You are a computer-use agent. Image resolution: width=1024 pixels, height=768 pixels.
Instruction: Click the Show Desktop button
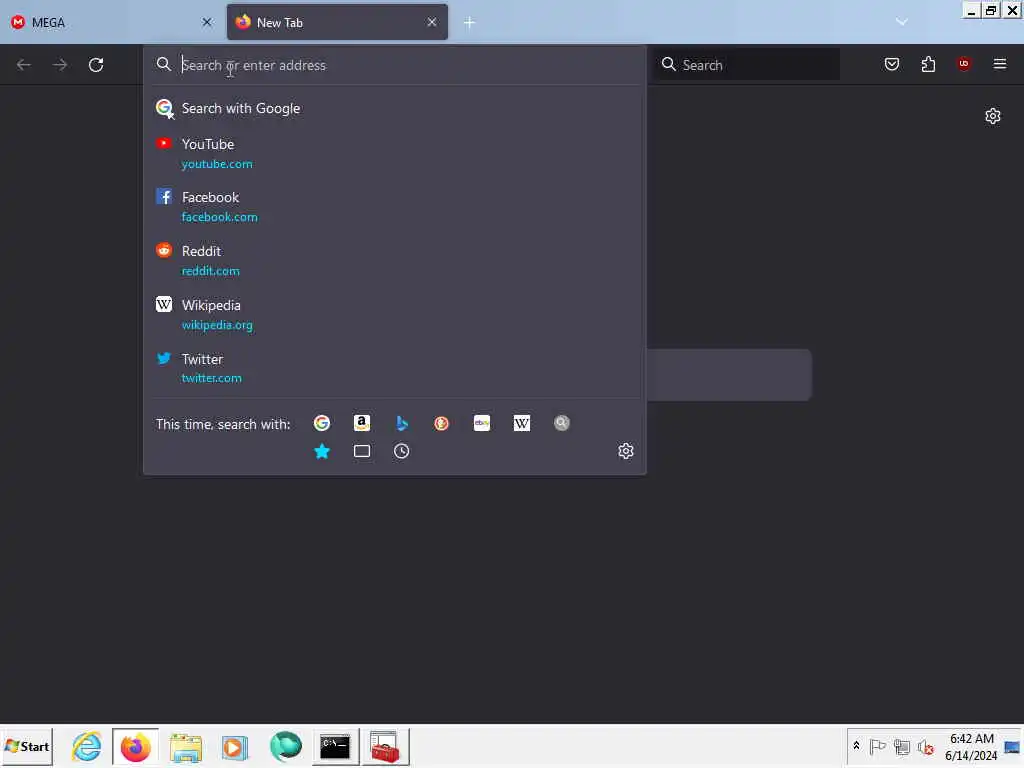coord(1013,746)
